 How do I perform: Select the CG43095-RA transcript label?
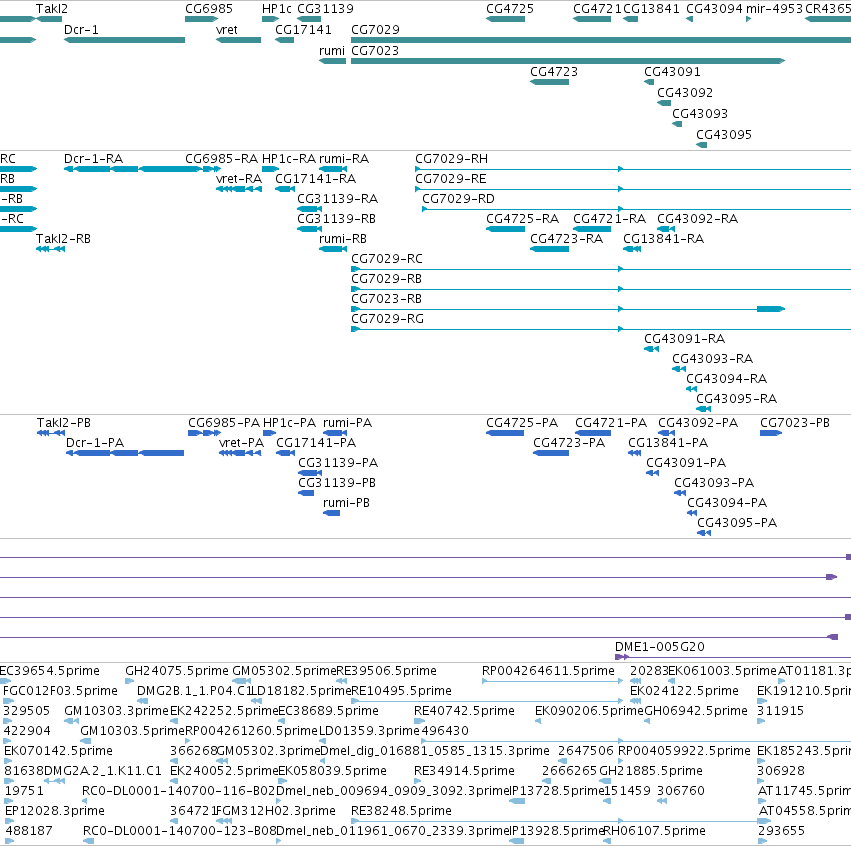[736, 399]
